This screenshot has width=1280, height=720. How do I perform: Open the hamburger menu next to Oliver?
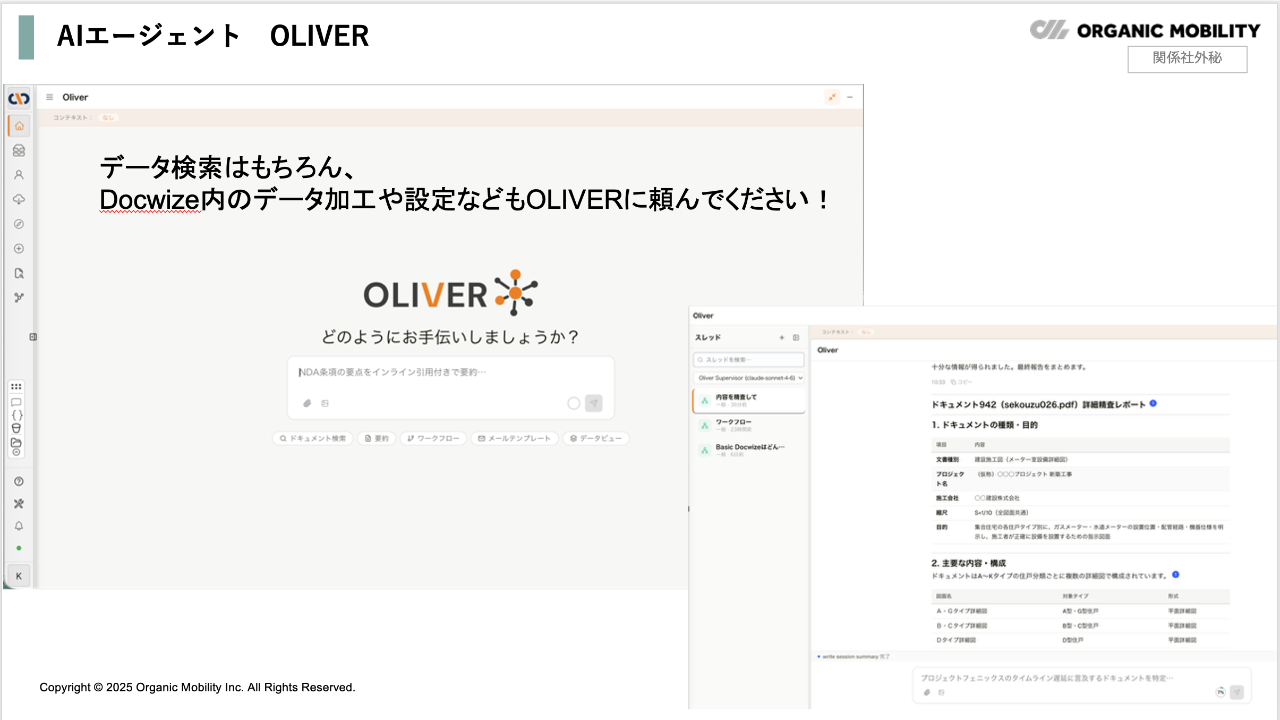(49, 97)
